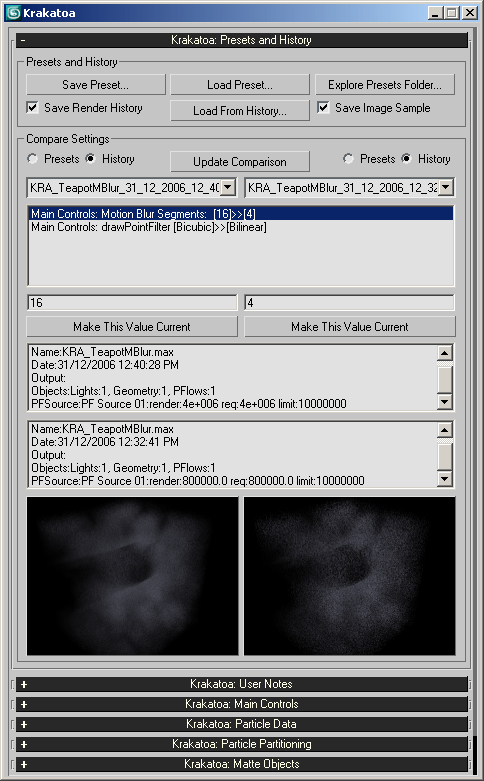Click the left value field showing 16
The height and width of the screenshot is (781, 484).
[x=132, y=303]
